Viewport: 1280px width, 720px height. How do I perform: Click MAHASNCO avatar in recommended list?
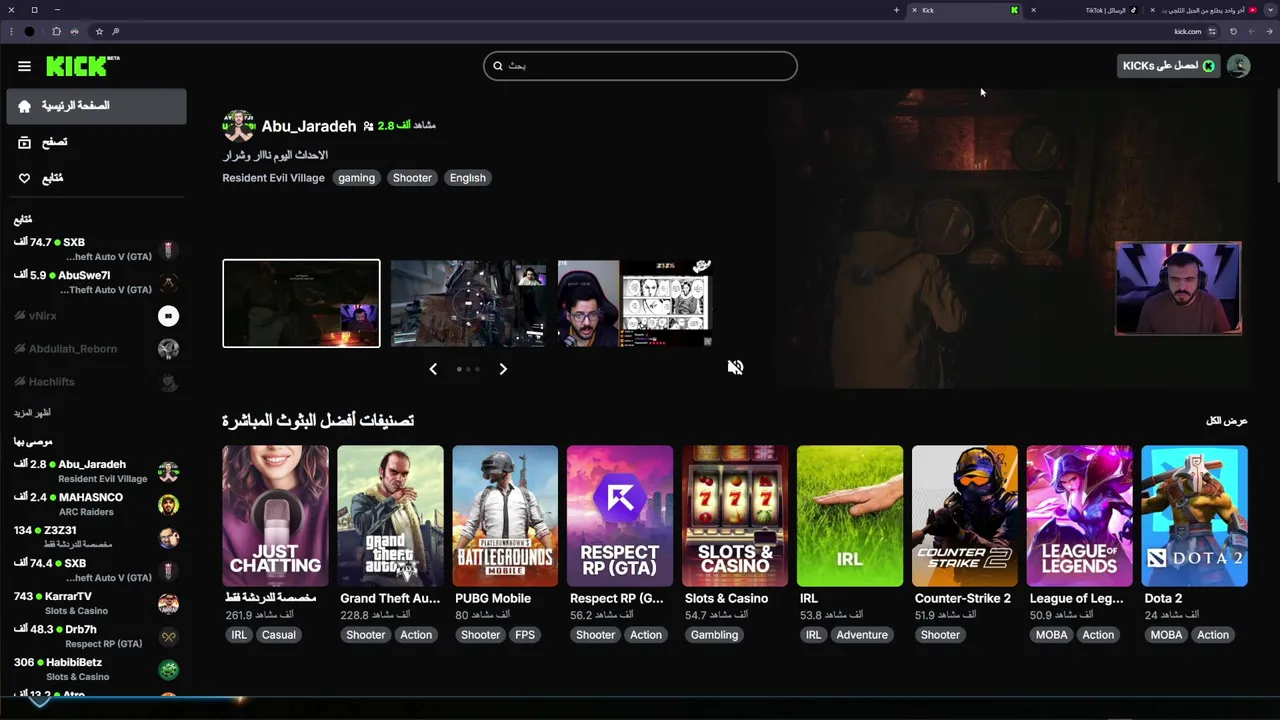(x=168, y=505)
